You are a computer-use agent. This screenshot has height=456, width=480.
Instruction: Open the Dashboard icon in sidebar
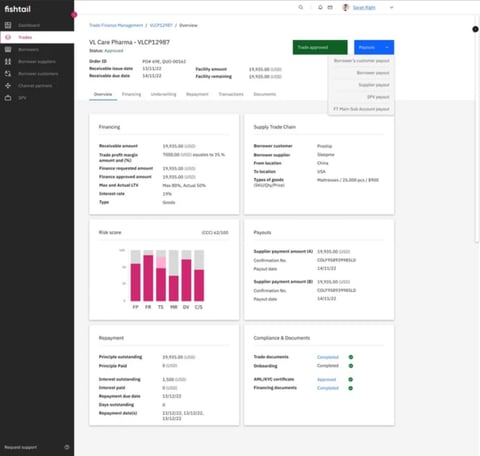[x=8, y=25]
